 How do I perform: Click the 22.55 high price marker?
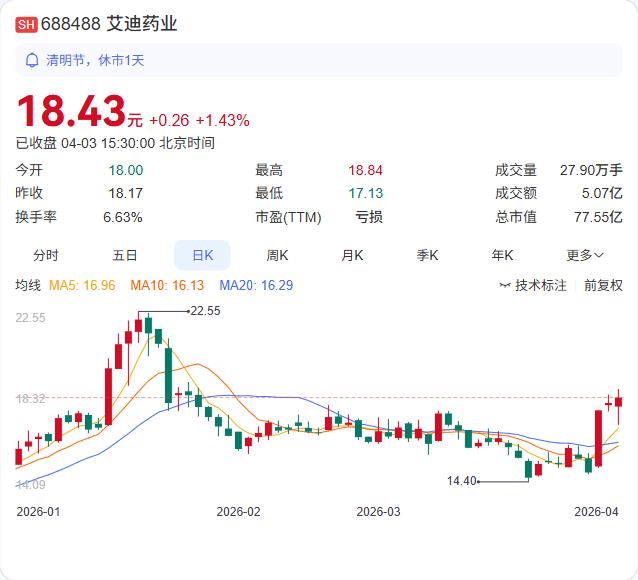tap(205, 311)
